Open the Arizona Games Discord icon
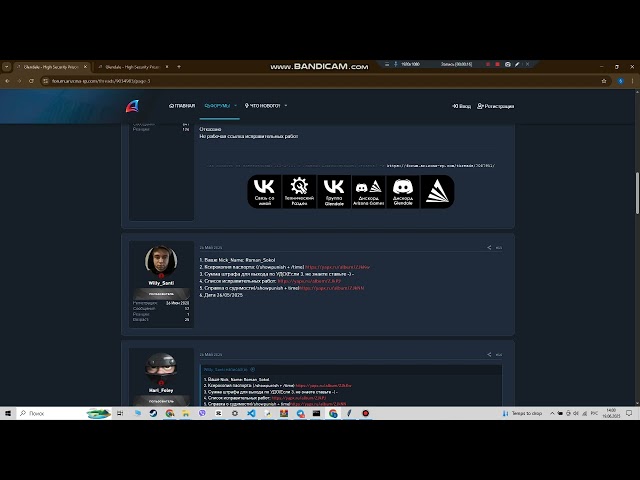 pyautogui.click(x=368, y=191)
